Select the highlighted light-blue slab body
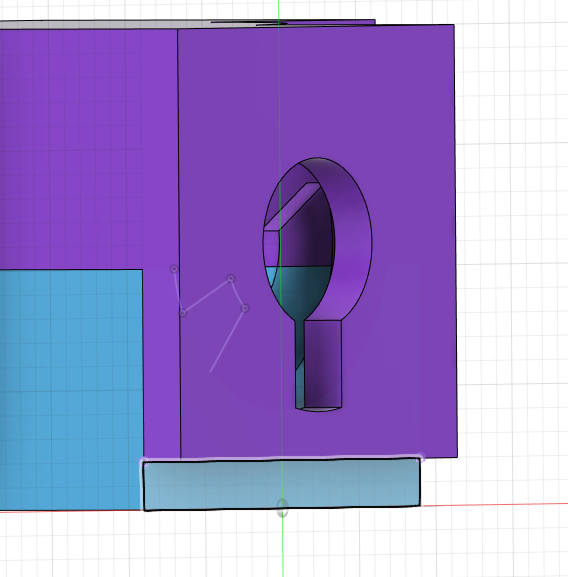The width and height of the screenshot is (568, 577). 281,484
